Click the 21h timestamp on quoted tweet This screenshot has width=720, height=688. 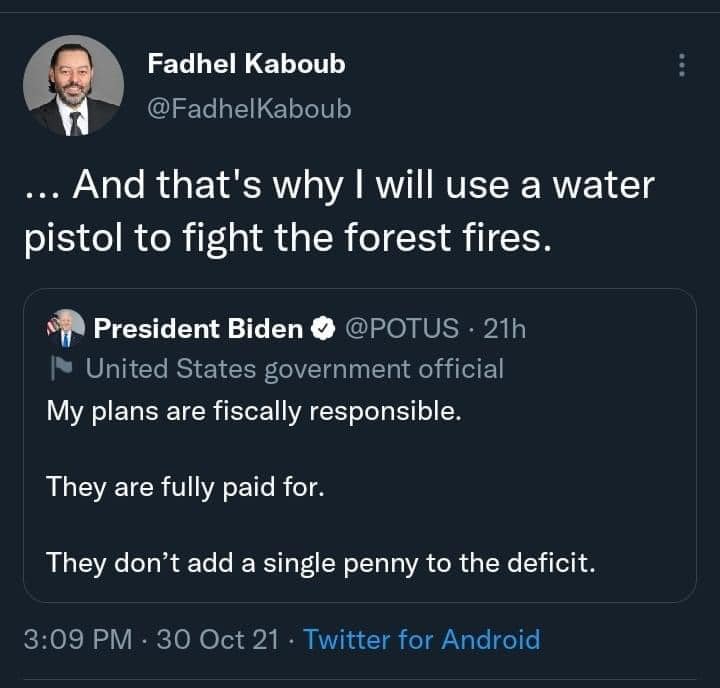point(504,328)
